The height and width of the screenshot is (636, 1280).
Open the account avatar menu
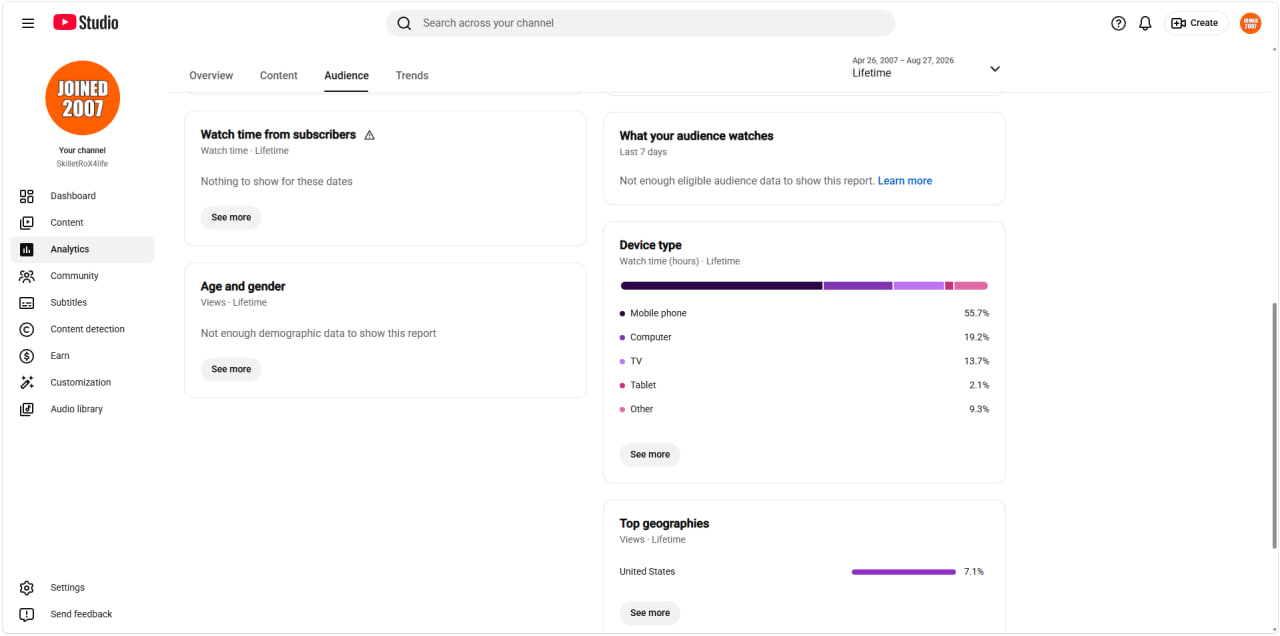[x=1251, y=23]
